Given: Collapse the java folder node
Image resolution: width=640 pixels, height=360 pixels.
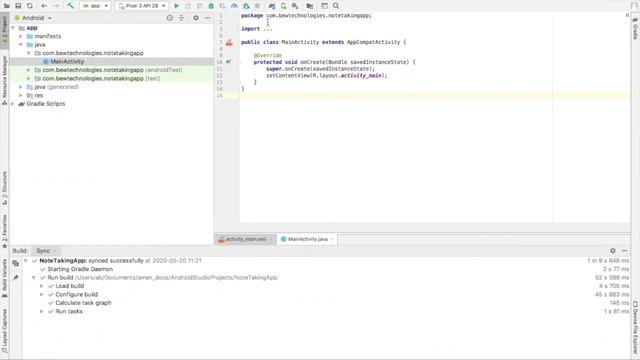Looking at the screenshot, I should tap(21, 44).
